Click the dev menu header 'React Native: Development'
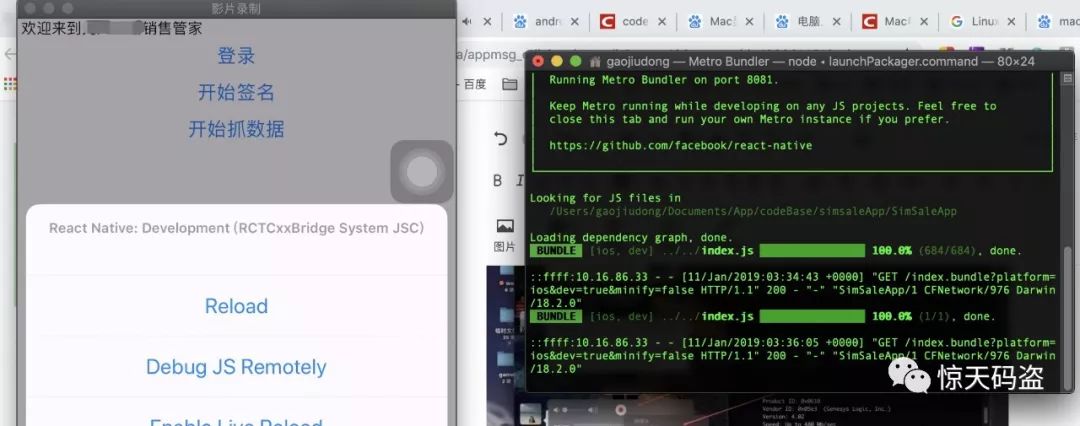 [236, 227]
